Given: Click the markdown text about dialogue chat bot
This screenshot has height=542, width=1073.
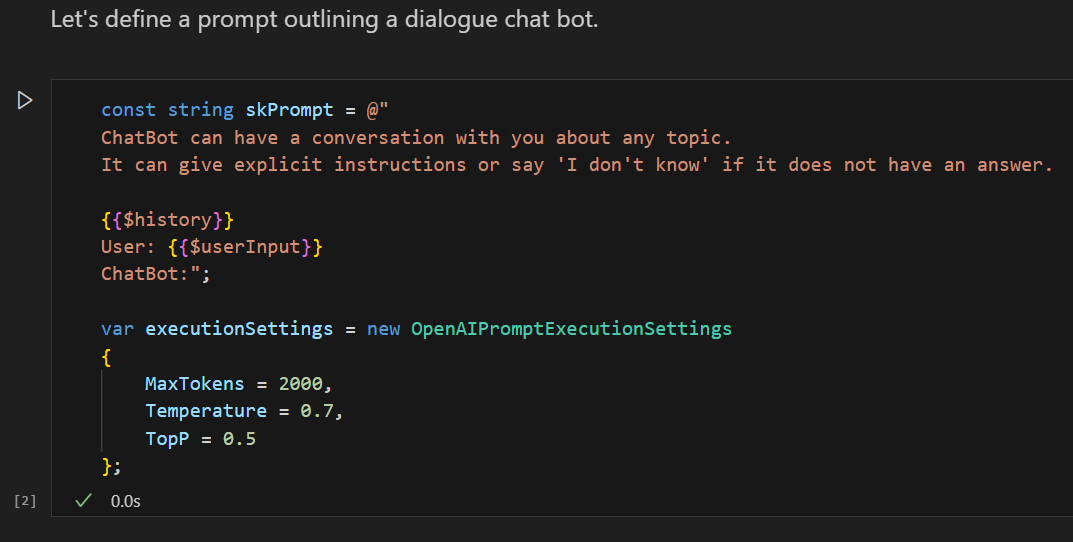Looking at the screenshot, I should [x=324, y=19].
